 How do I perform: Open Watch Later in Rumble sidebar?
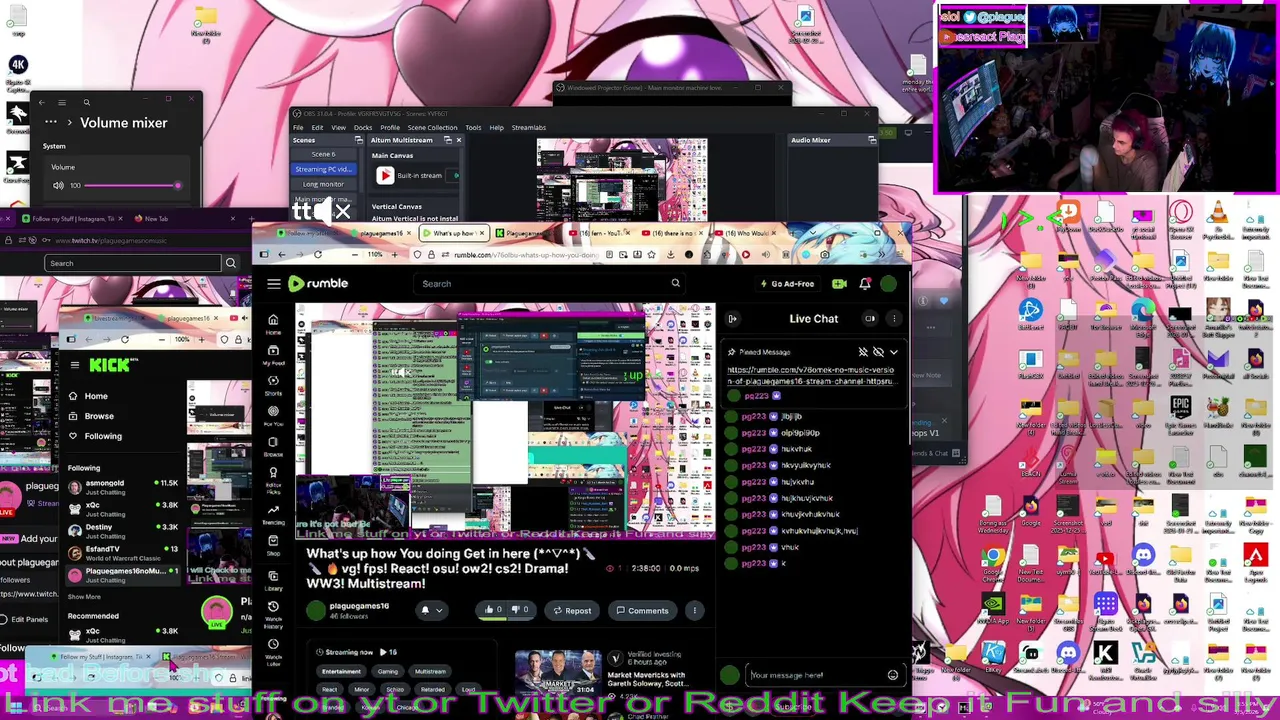272,652
